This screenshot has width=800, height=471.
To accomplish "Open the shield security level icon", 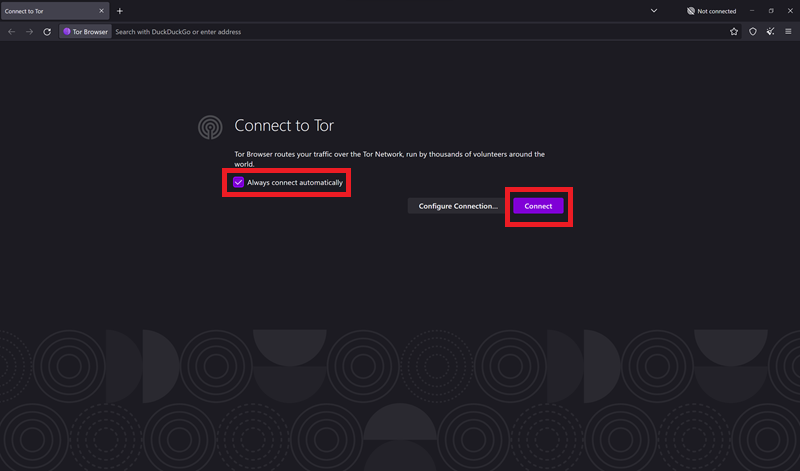I will click(752, 32).
